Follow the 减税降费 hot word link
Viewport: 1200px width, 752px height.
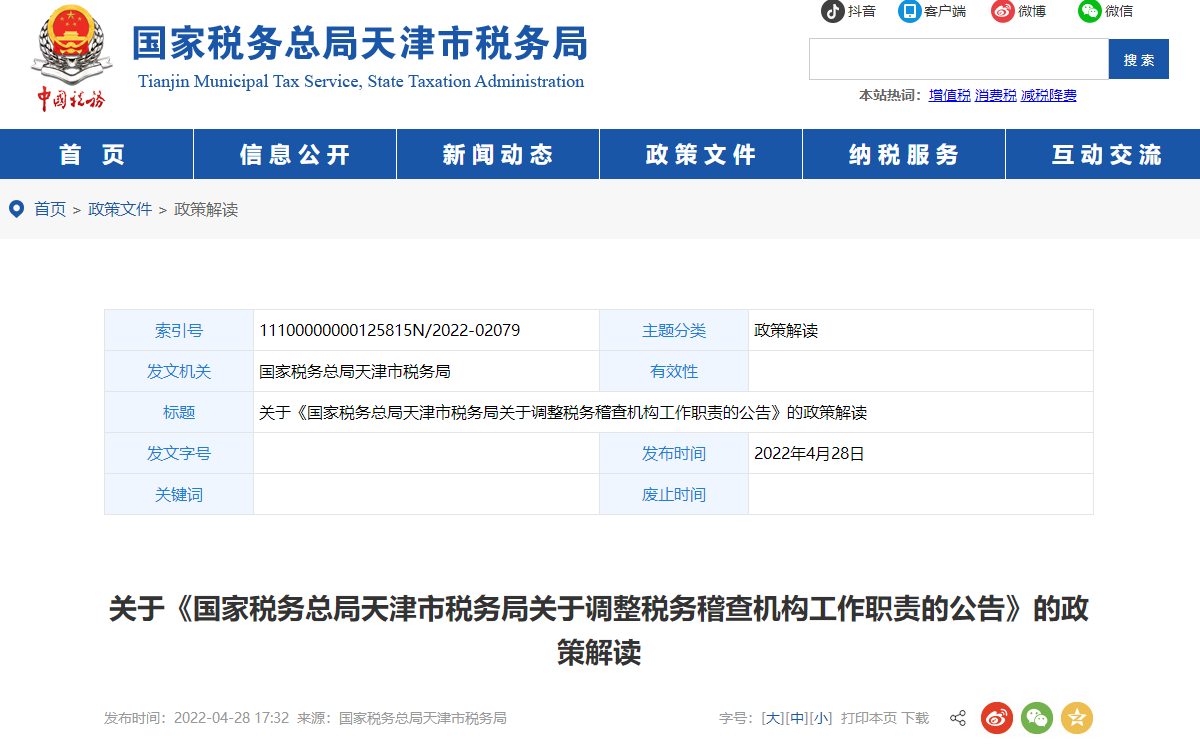[x=1047, y=93]
